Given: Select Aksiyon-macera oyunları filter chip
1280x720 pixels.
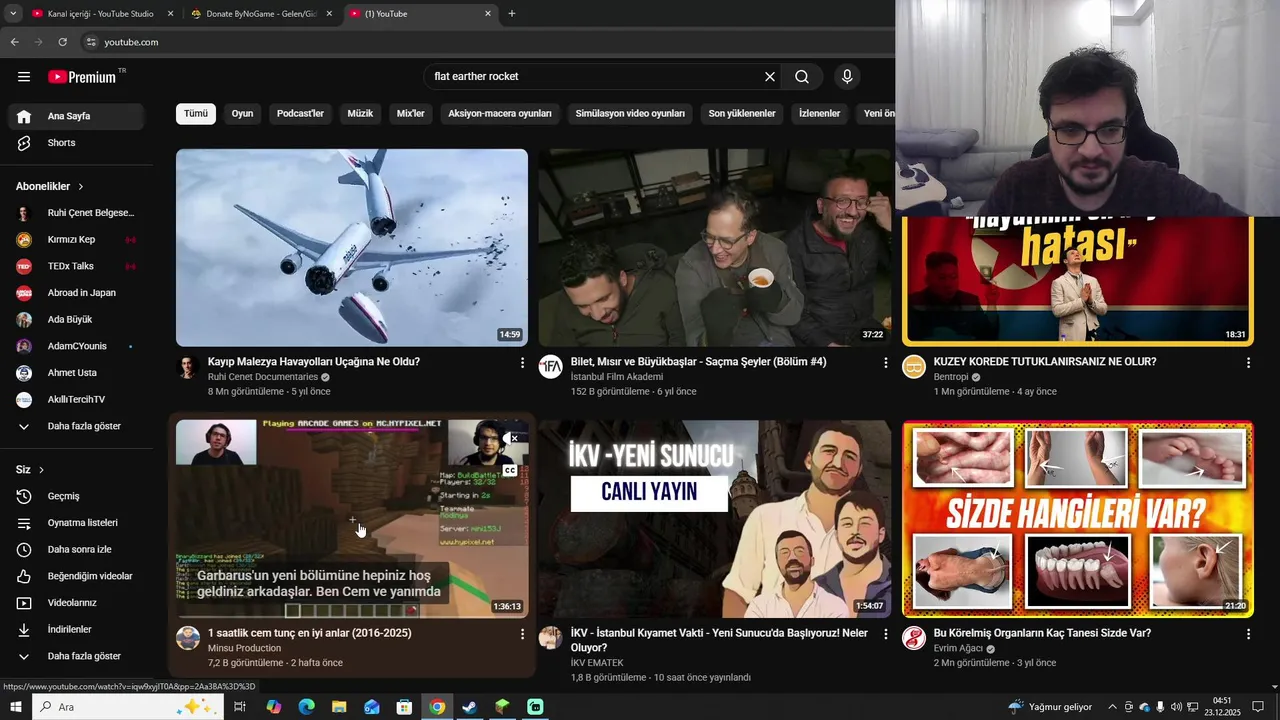Looking at the screenshot, I should (500, 114).
